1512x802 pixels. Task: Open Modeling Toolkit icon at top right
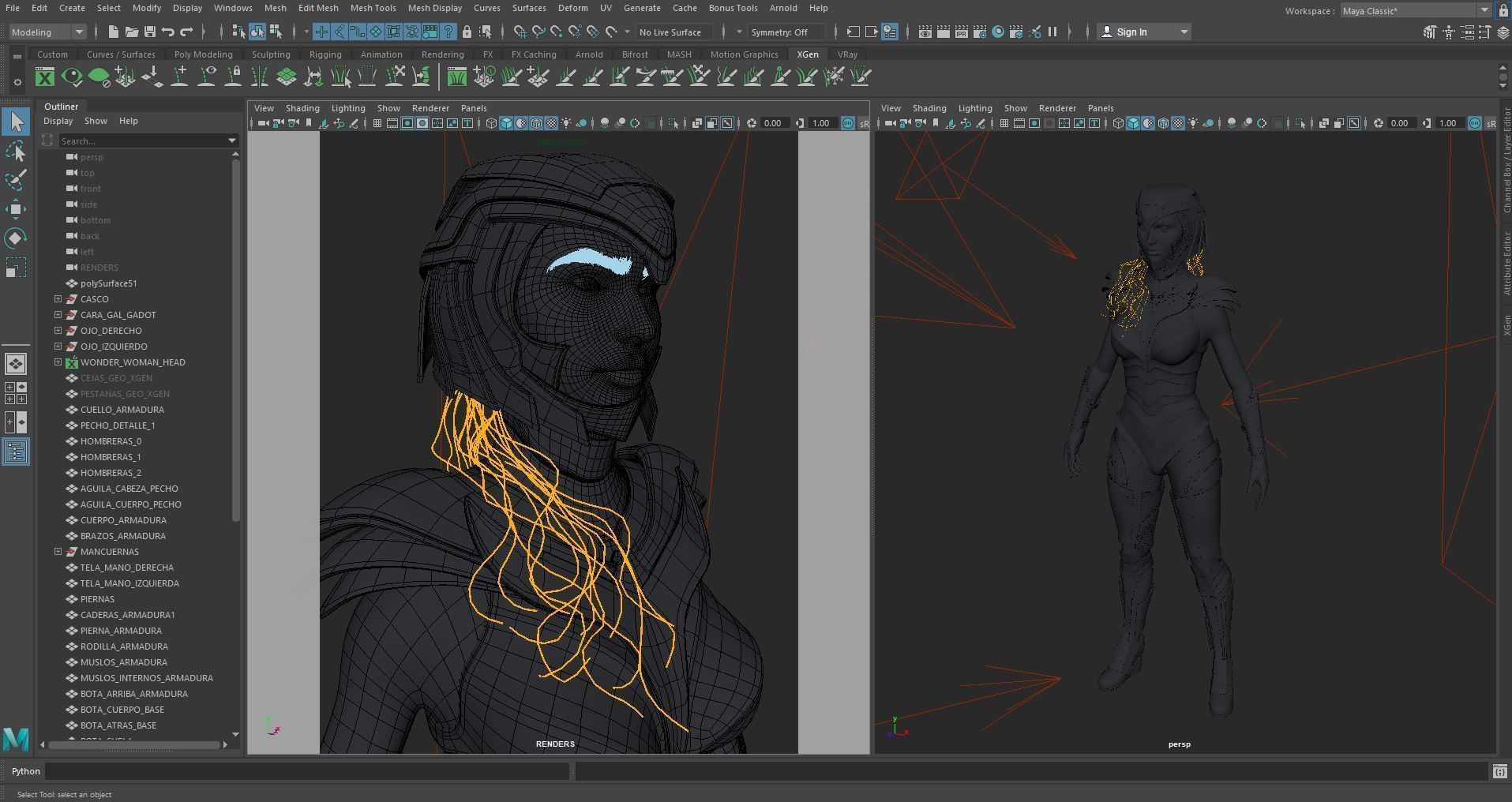click(1430, 32)
